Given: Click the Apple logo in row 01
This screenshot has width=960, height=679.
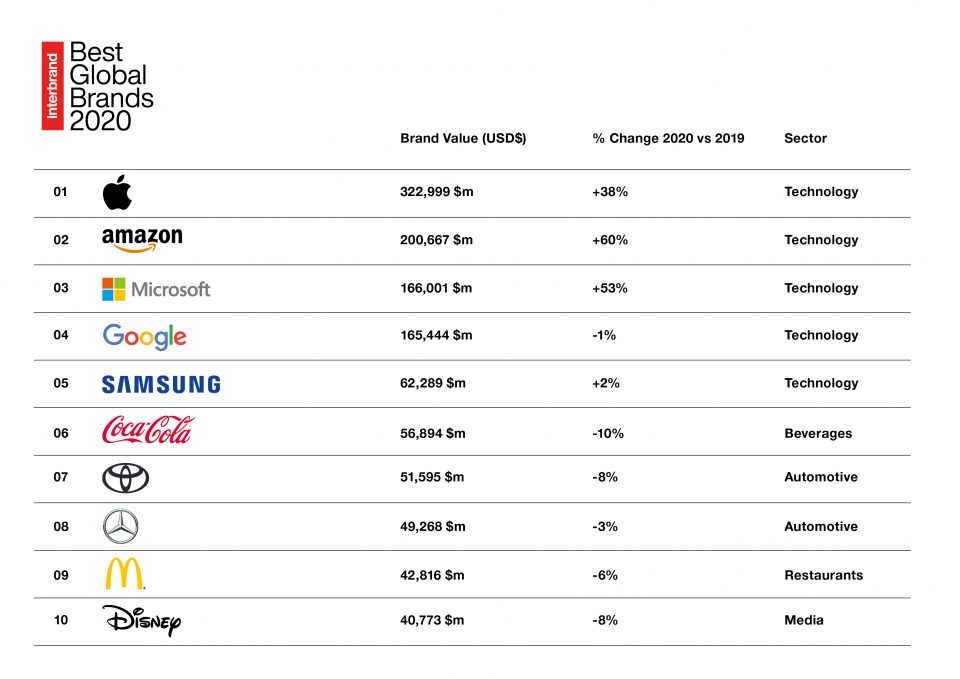Looking at the screenshot, I should (117, 192).
